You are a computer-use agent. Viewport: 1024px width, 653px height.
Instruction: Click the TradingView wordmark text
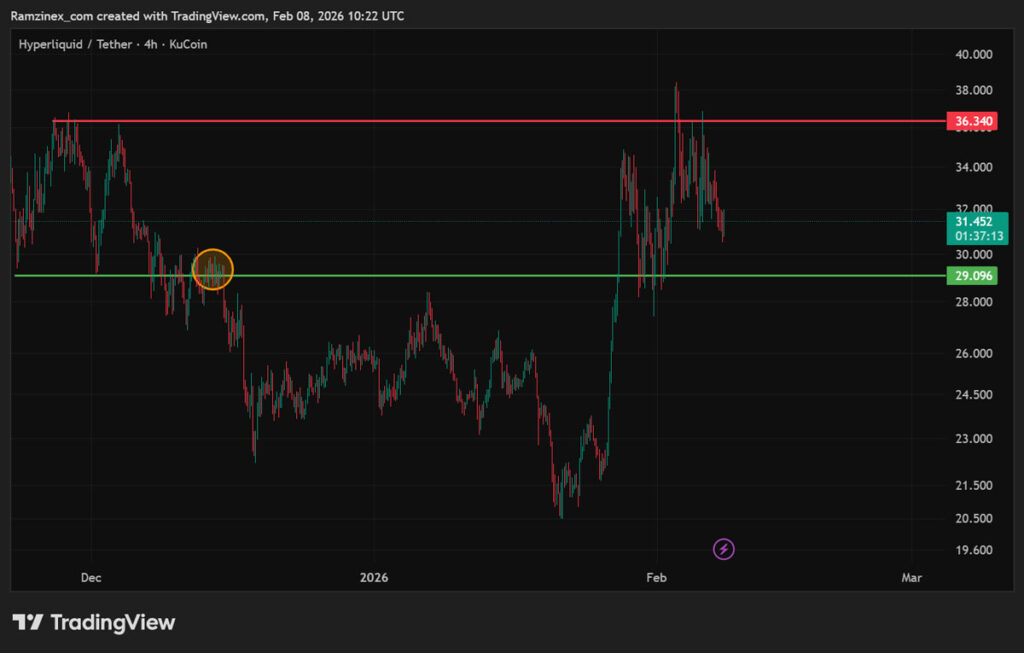[x=112, y=622]
